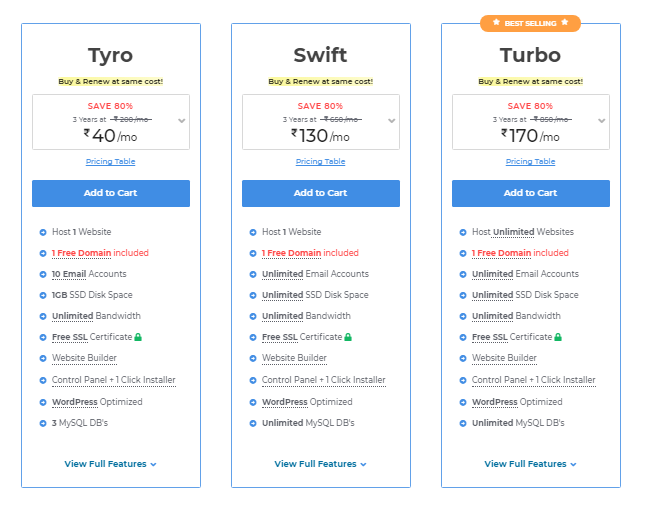Open the Pricing Table link under Swift

pos(320,162)
